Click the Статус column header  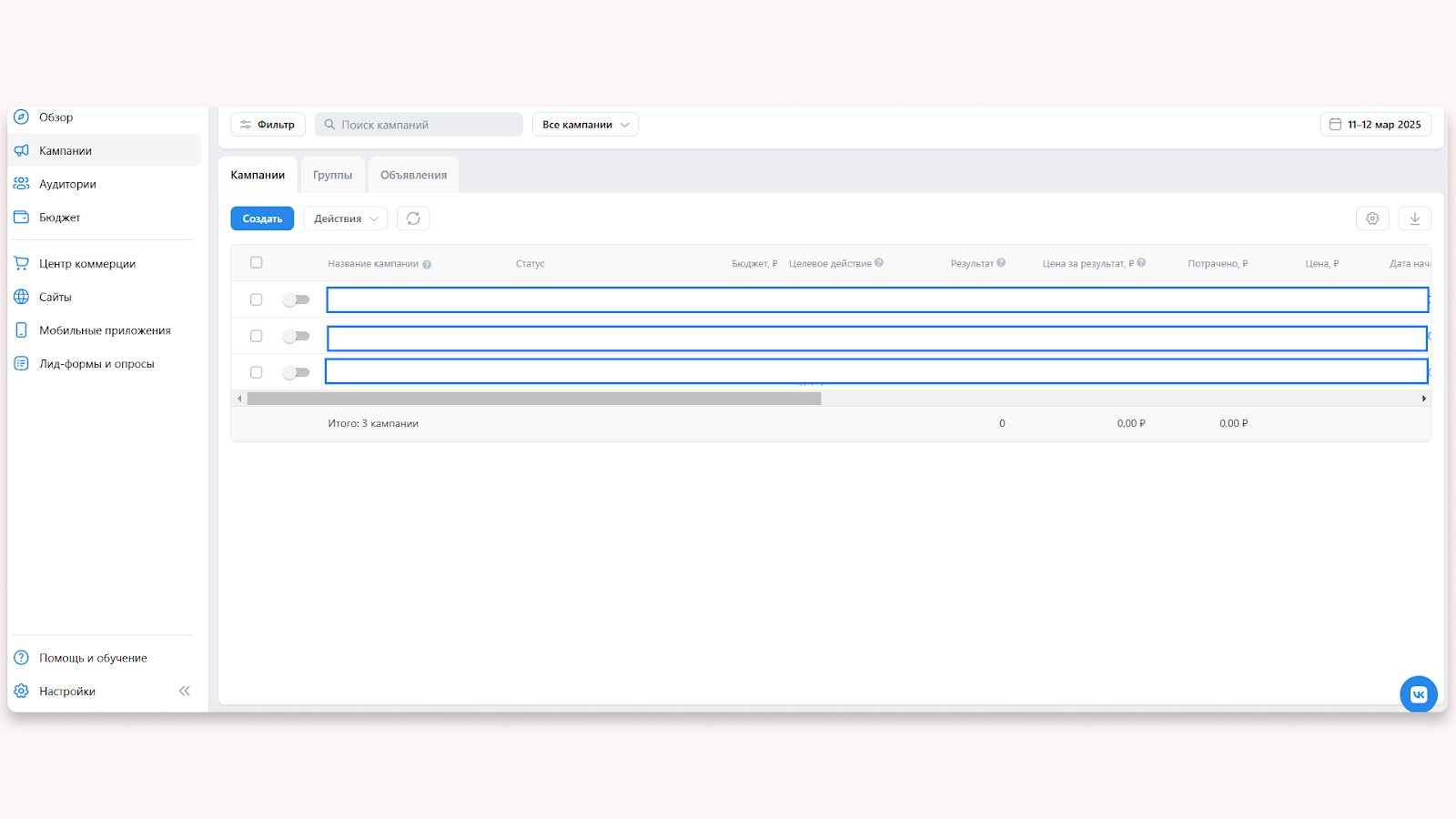pos(531,264)
